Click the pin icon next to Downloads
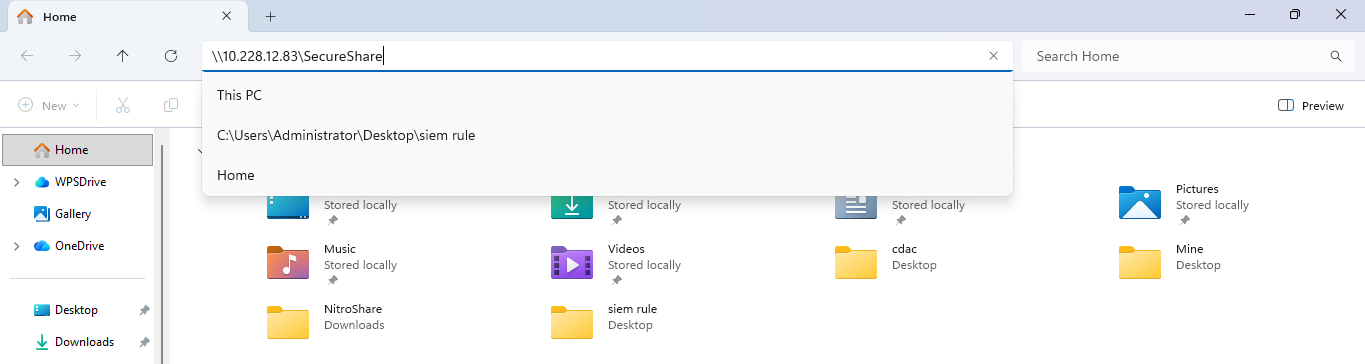Viewport: 1365px width, 364px height. [144, 342]
